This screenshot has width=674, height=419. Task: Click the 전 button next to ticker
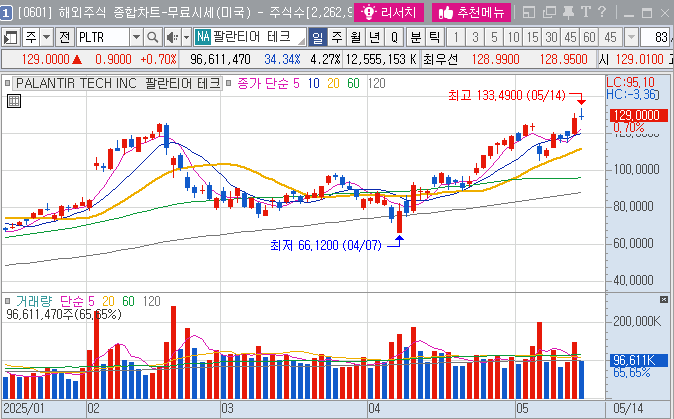[x=64, y=38]
